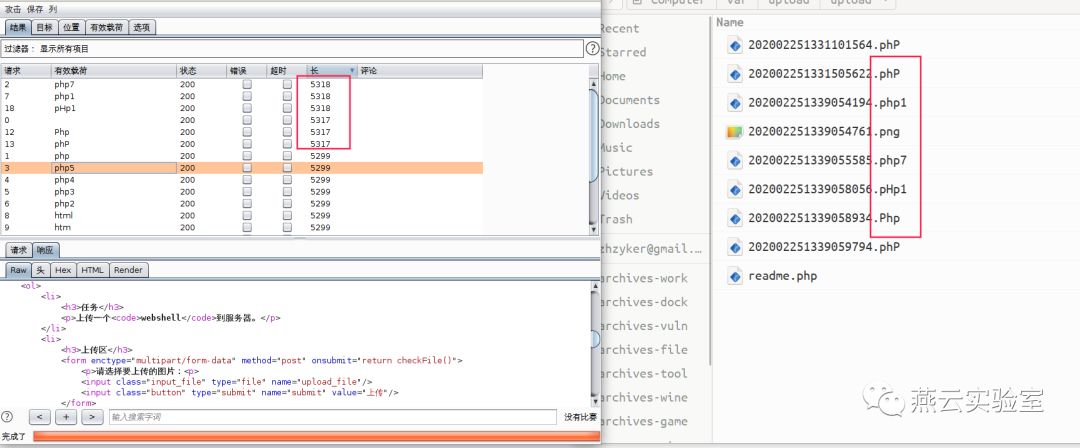
Task: Toggle the 错误 checkbox in the html row
Action: point(247,216)
